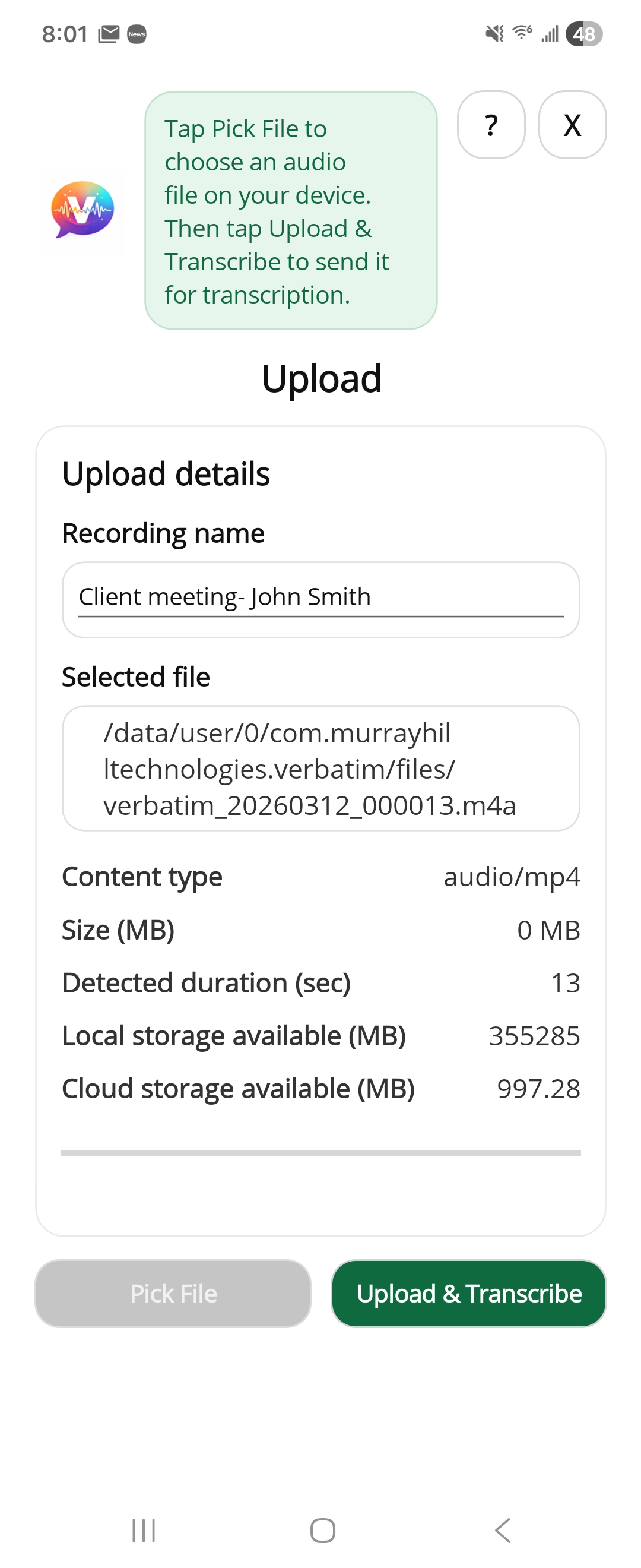The width and height of the screenshot is (641, 1568).
Task: Tap the cellular signal strength icon
Action: coord(550,34)
